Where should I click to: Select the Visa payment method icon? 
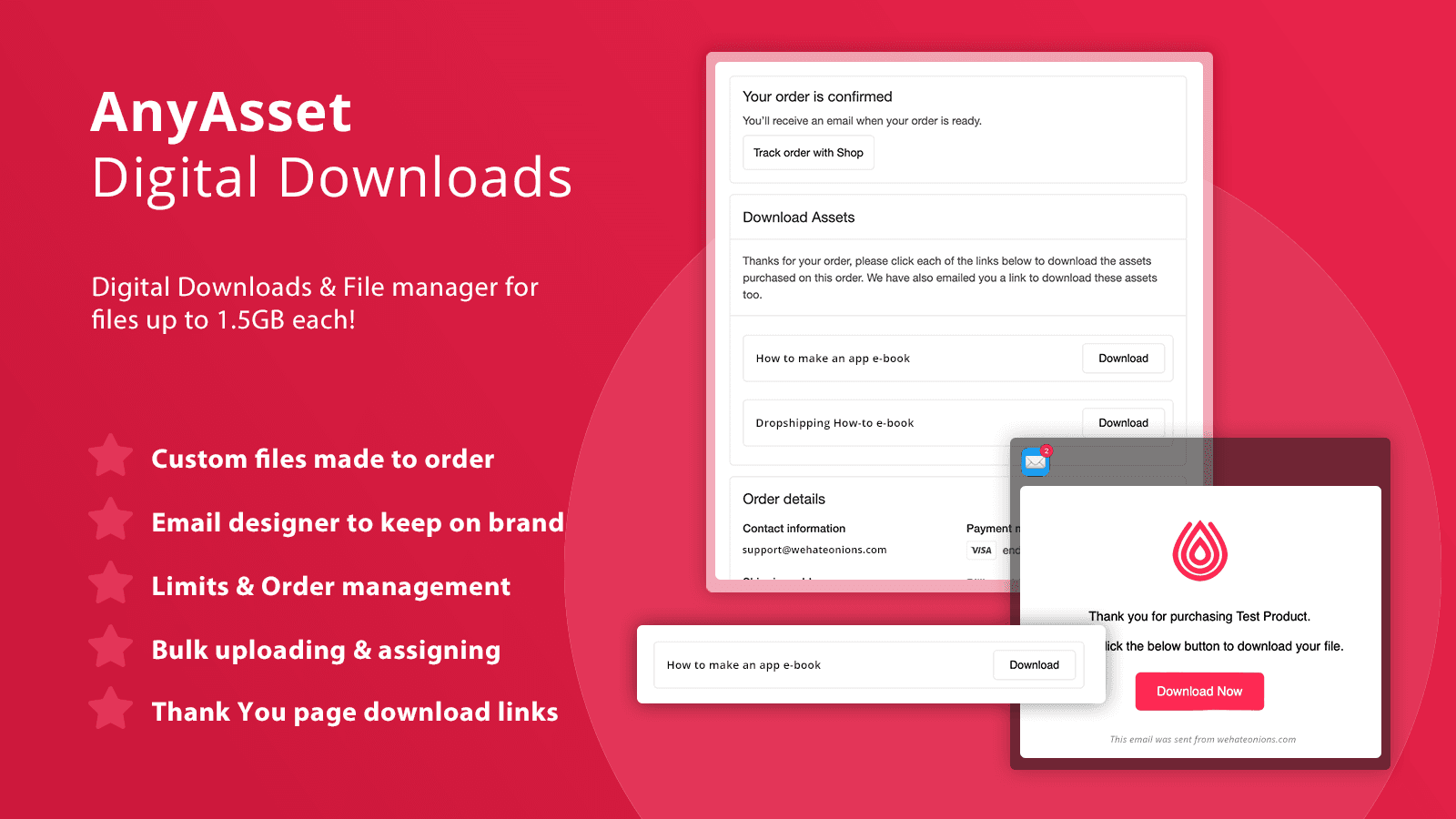tap(980, 550)
